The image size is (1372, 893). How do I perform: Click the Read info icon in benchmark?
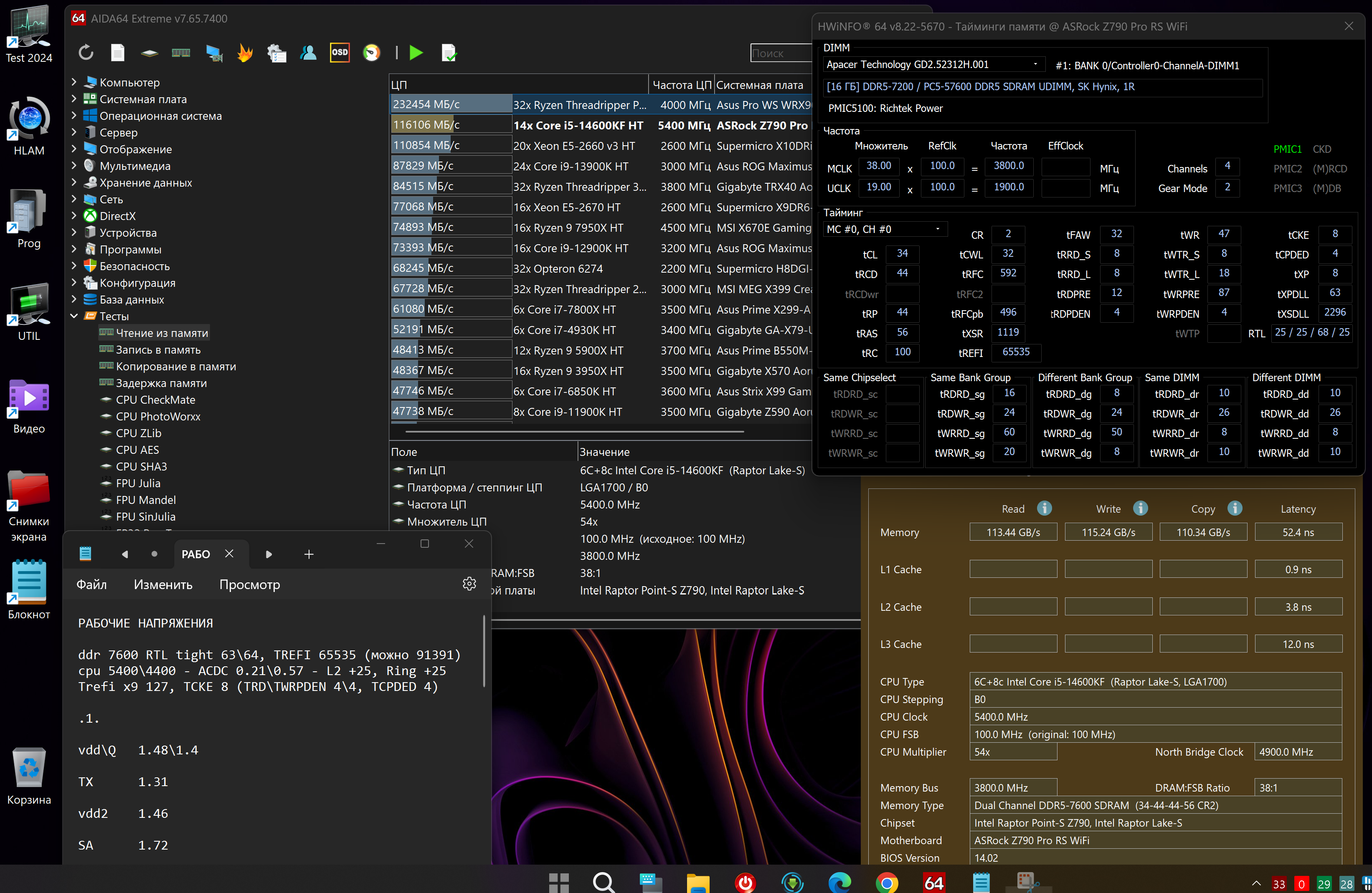point(1044,508)
